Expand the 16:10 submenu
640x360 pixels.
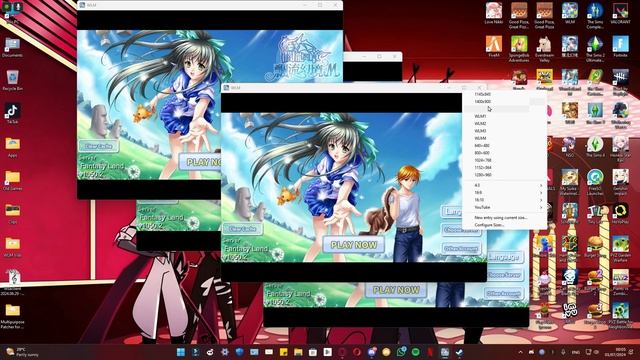(504, 200)
